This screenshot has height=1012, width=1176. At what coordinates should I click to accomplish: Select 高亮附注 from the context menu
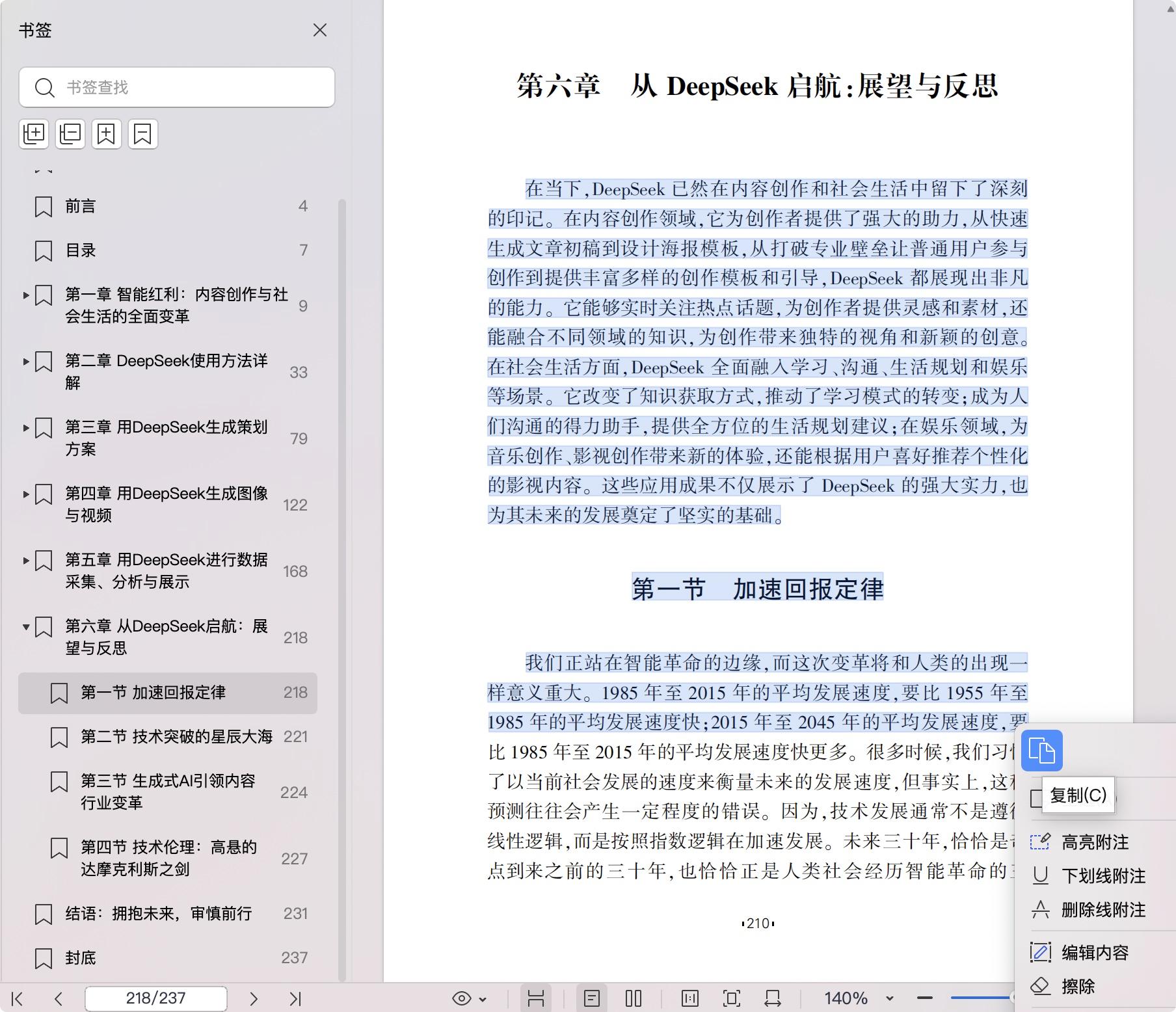1095,842
